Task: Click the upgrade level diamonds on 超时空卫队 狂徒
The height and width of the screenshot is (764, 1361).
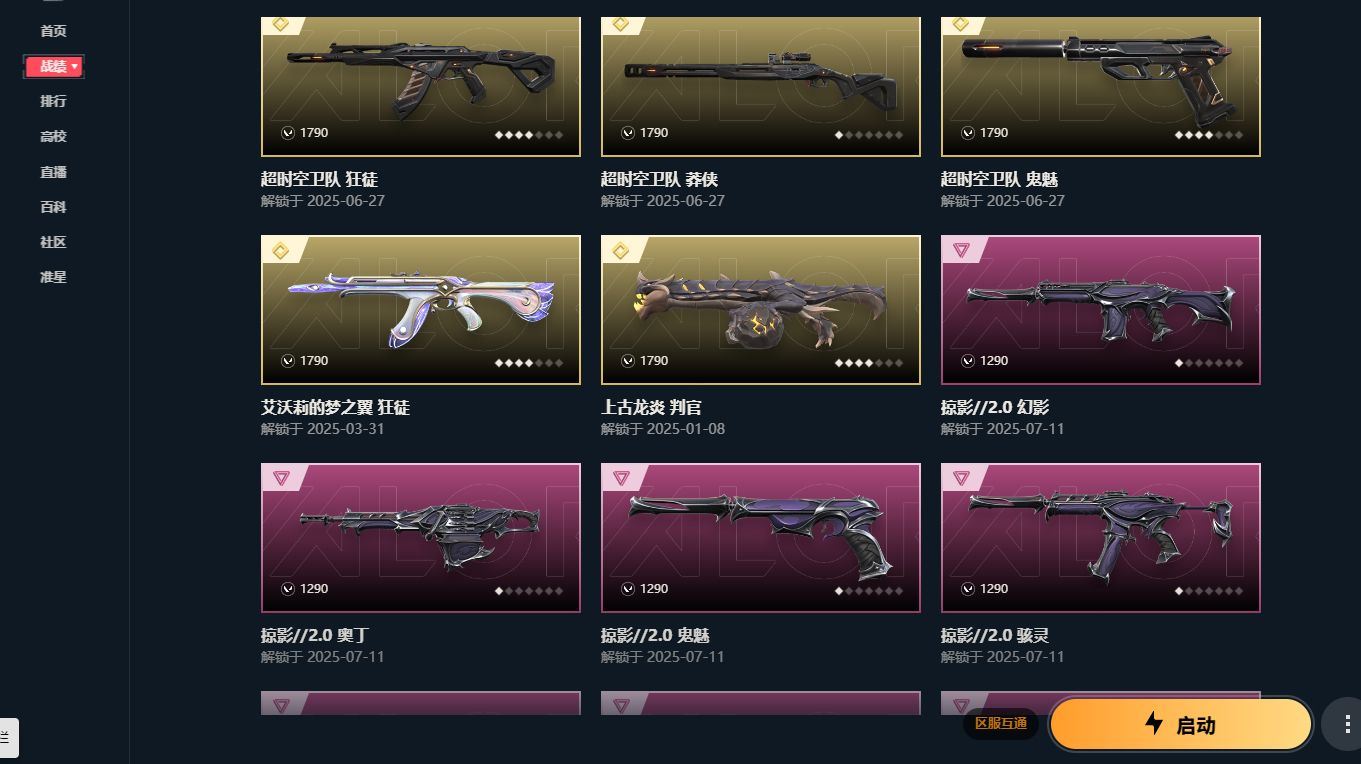Action: [529, 134]
